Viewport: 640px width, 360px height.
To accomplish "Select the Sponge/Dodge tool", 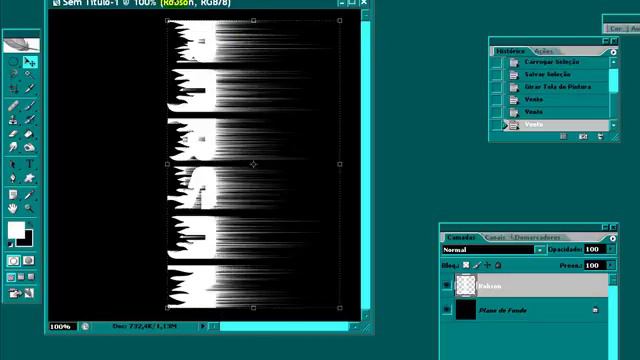I will 29,147.
